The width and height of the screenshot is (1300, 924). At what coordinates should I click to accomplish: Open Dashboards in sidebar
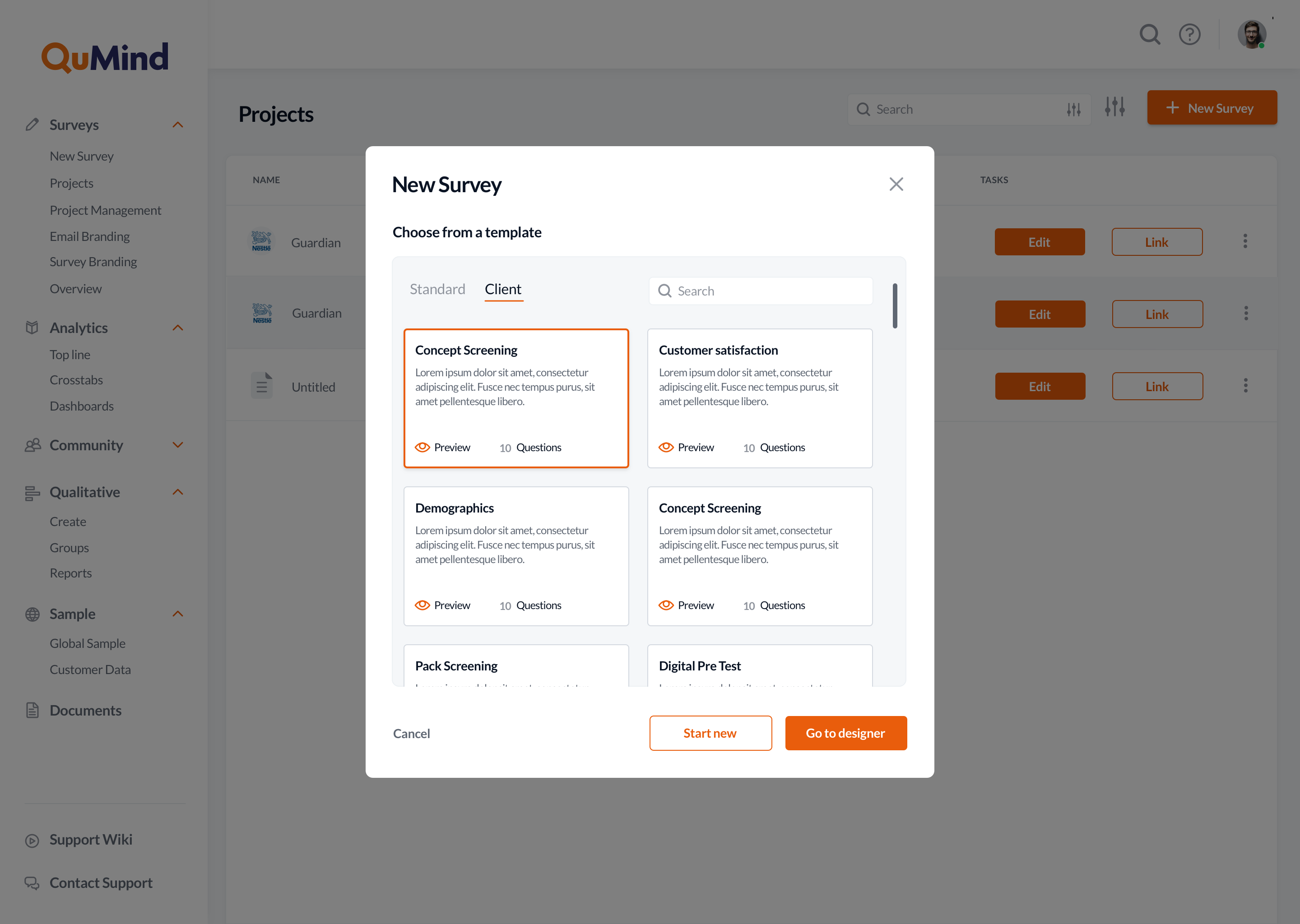click(x=81, y=406)
